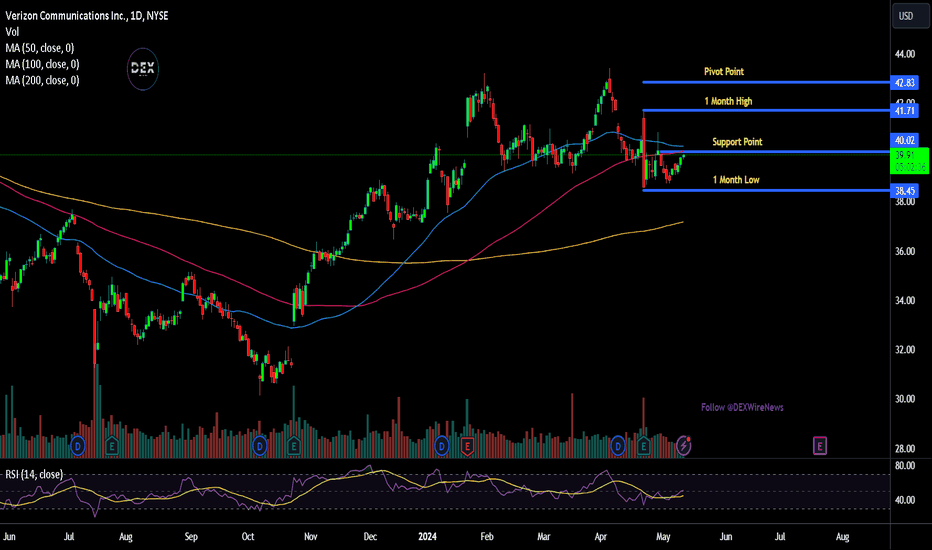Image resolution: width=932 pixels, height=550 pixels.
Task: Select the MA (100, close, 0) legend
Action: (42, 64)
